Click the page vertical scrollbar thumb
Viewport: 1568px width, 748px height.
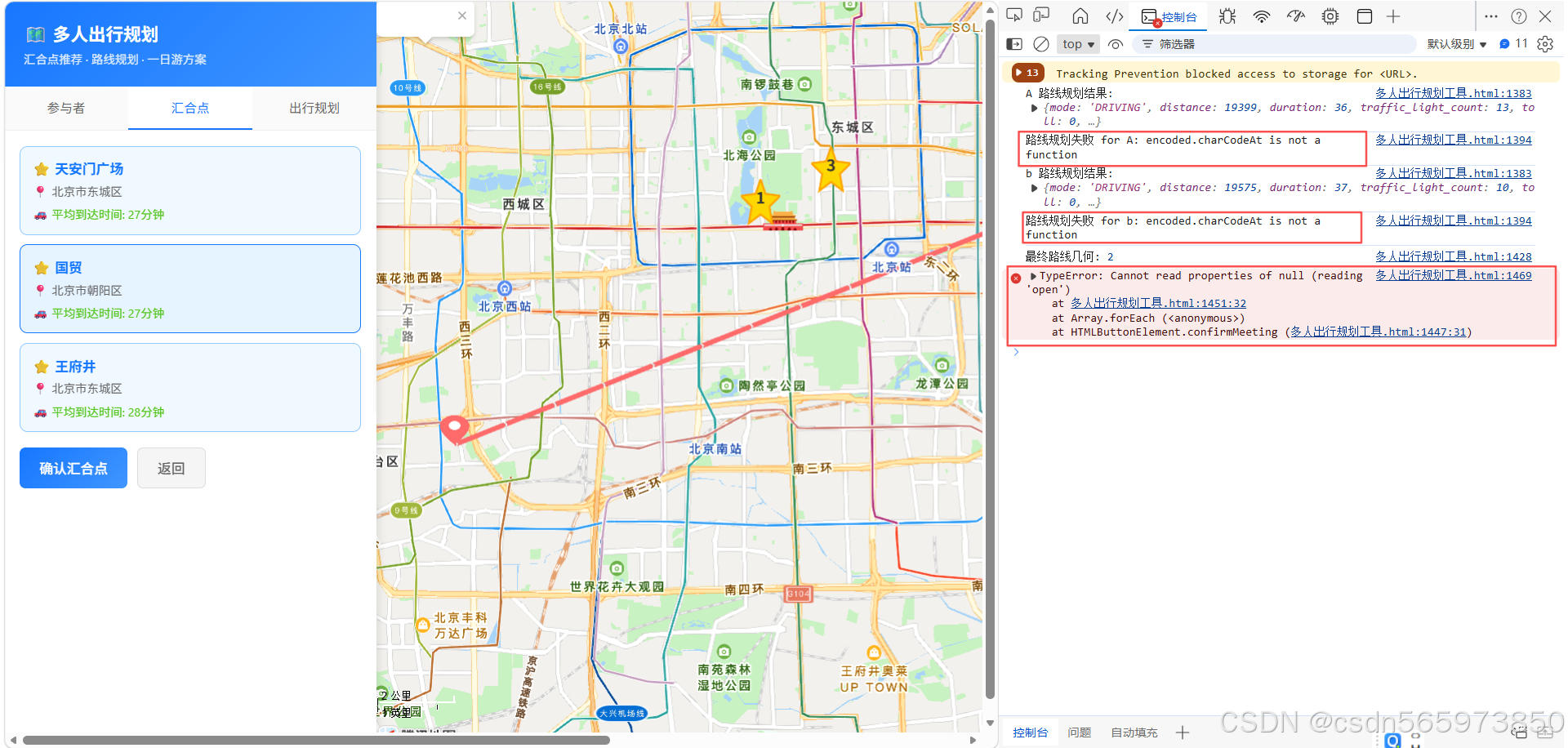point(991,358)
